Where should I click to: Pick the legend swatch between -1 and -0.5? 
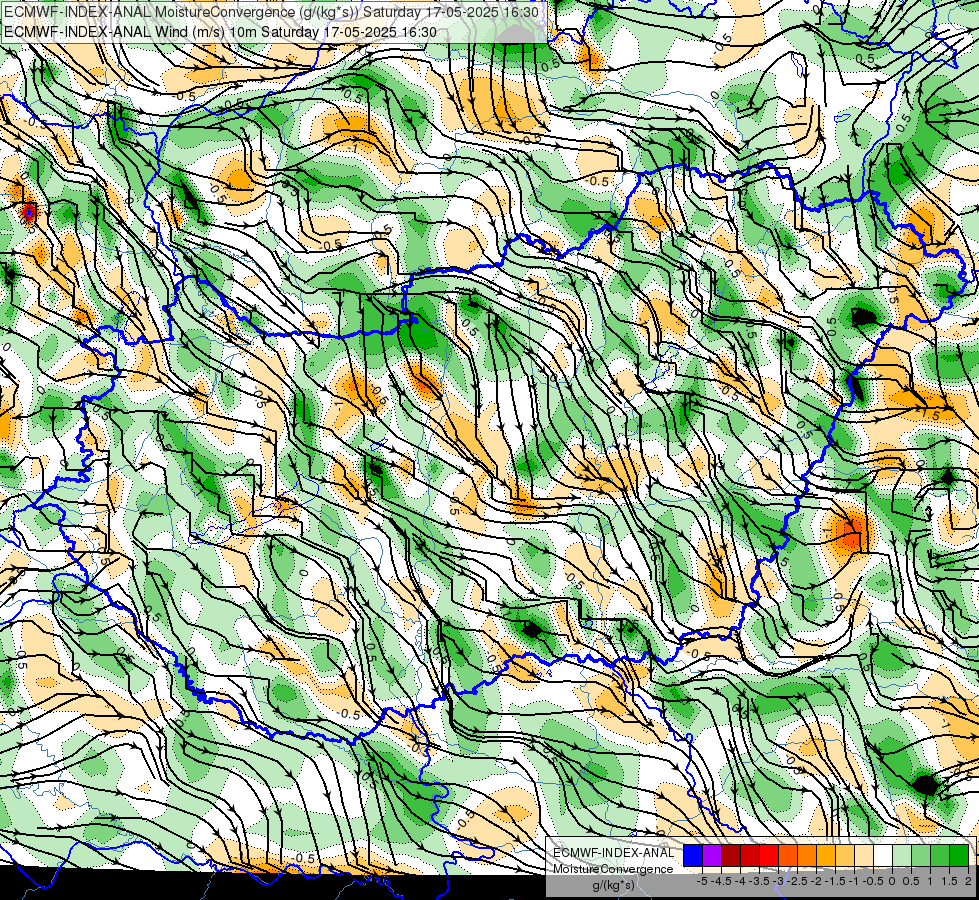click(x=863, y=855)
